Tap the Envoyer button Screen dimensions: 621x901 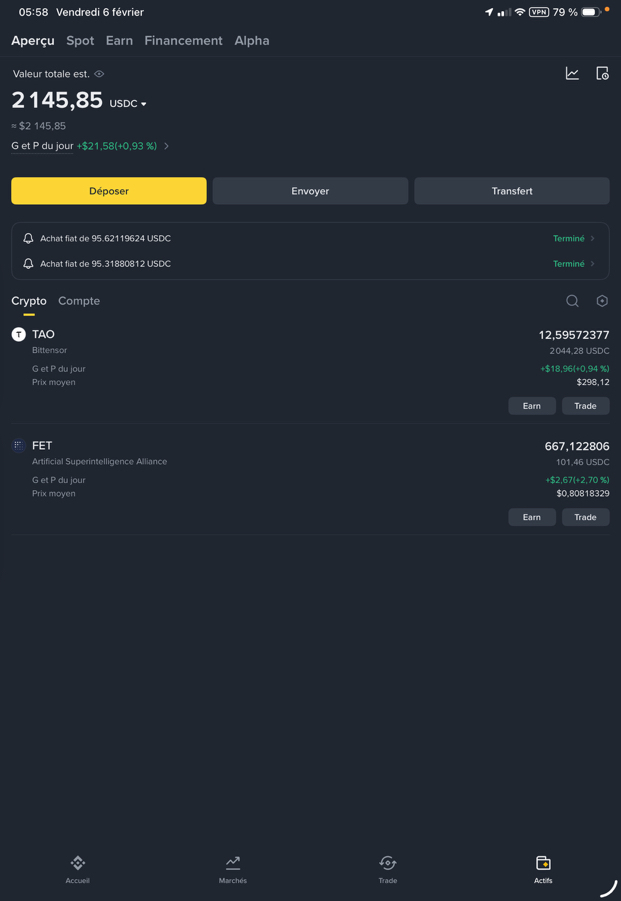310,191
